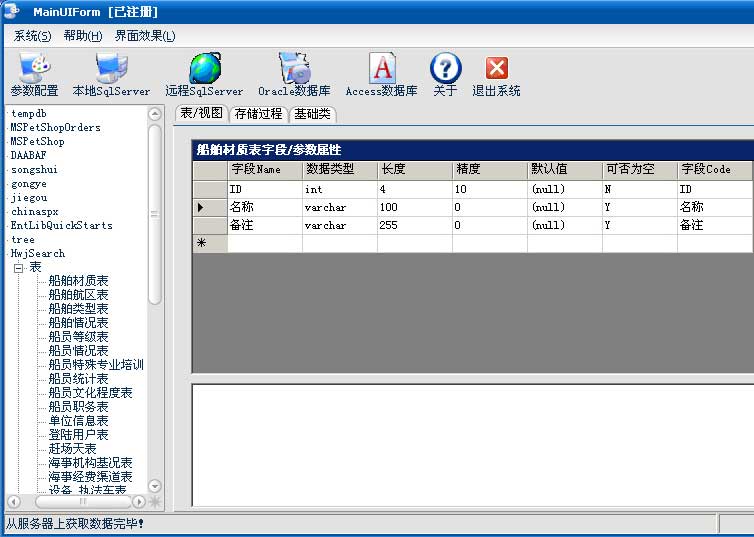The image size is (754, 537).
Task: Select the 船舶材质表 tree item
Action: click(x=78, y=282)
